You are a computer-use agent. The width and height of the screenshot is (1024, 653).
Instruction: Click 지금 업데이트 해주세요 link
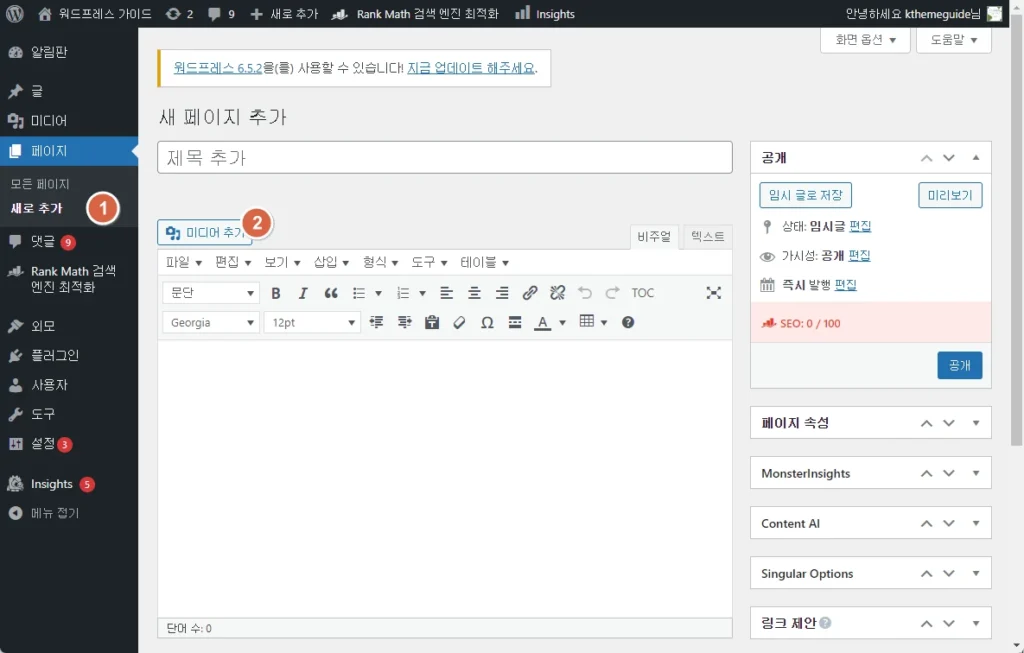point(471,68)
